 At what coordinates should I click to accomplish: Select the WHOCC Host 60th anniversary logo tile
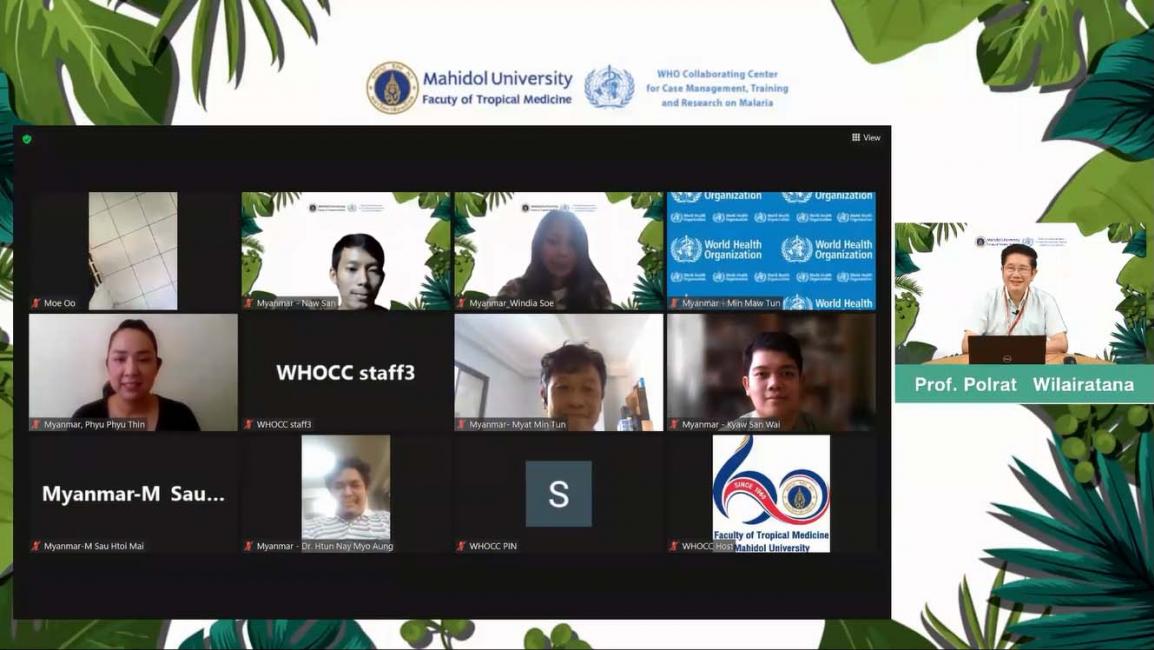click(771, 494)
